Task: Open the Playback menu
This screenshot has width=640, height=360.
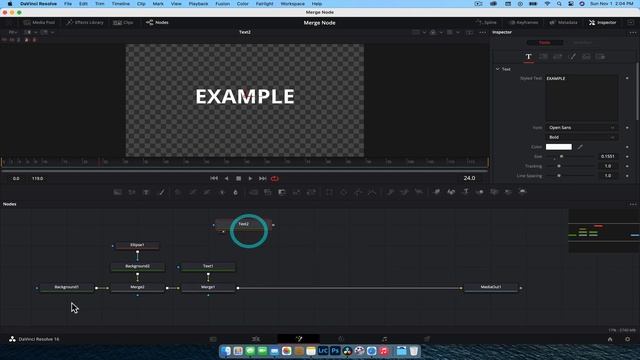Action: [x=198, y=4]
